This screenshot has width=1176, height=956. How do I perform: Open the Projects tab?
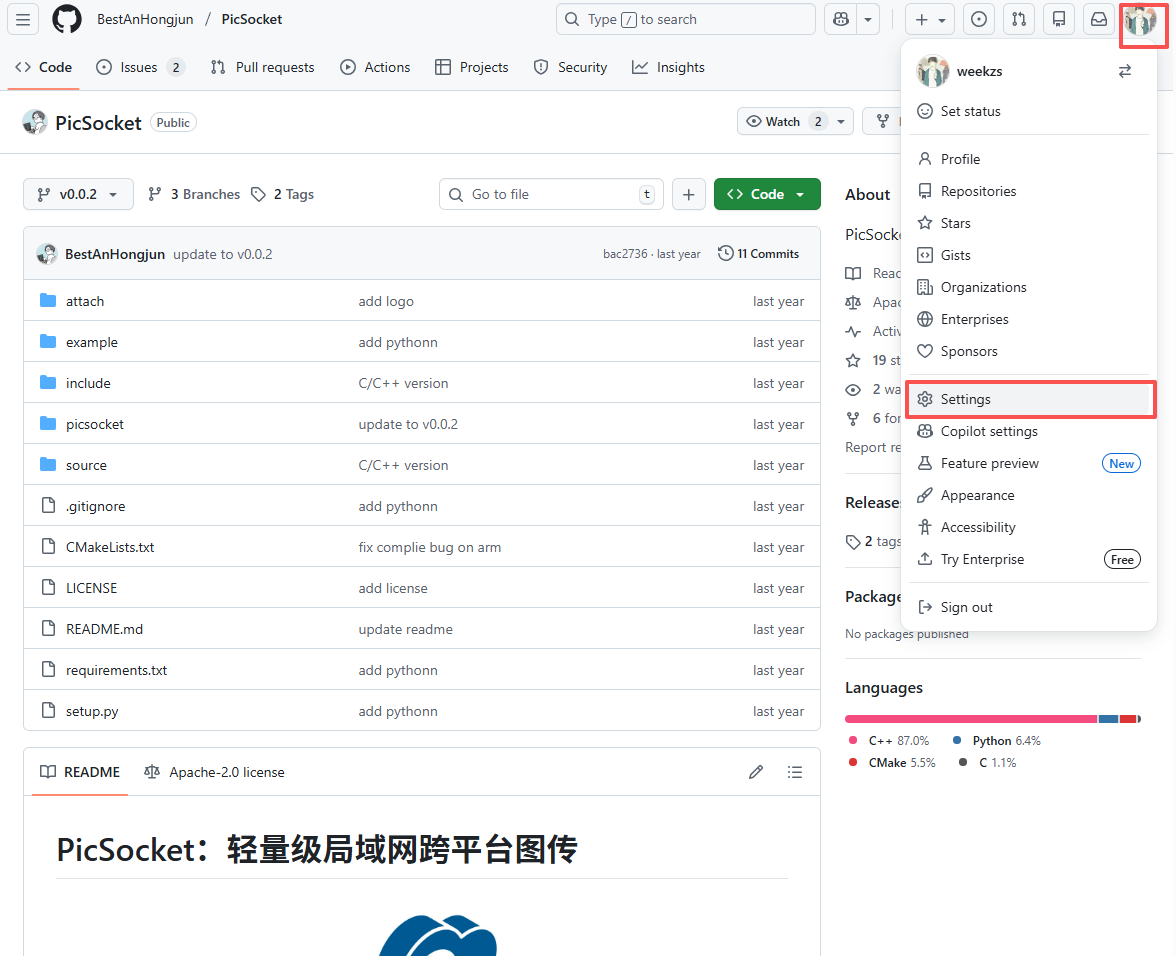472,67
